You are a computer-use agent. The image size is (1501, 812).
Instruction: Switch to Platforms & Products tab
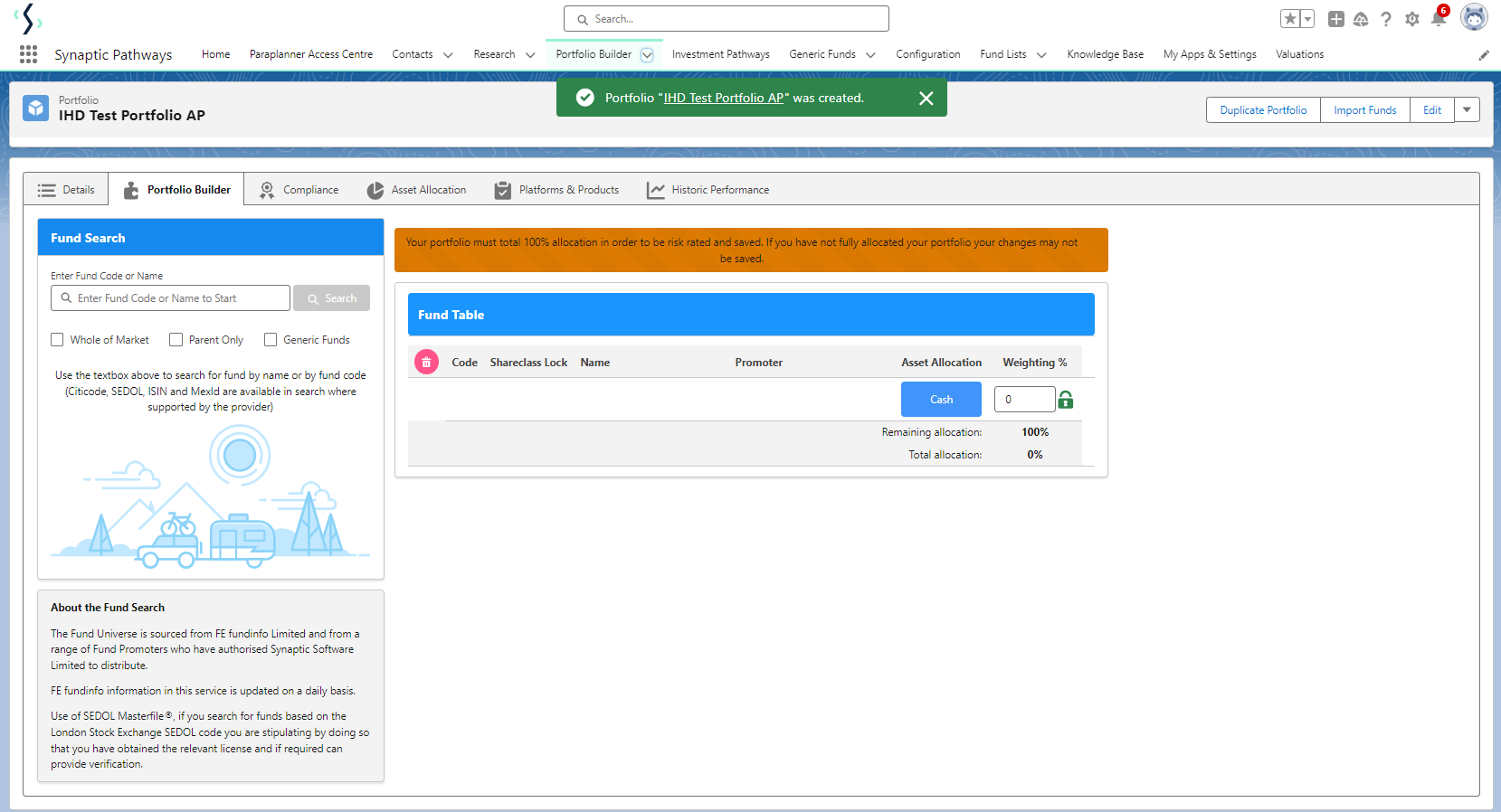point(556,190)
